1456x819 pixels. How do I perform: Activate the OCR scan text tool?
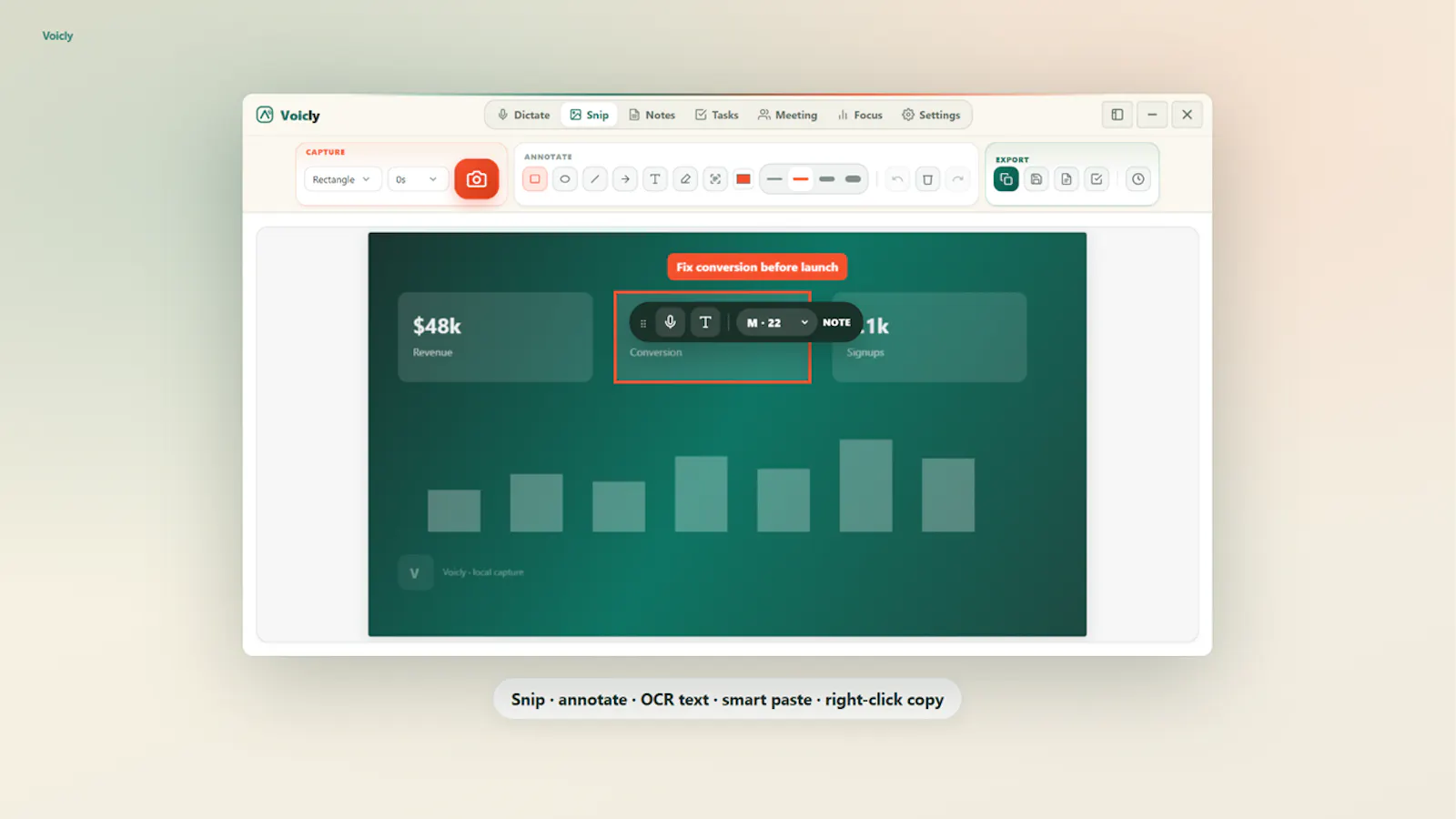pyautogui.click(x=715, y=179)
